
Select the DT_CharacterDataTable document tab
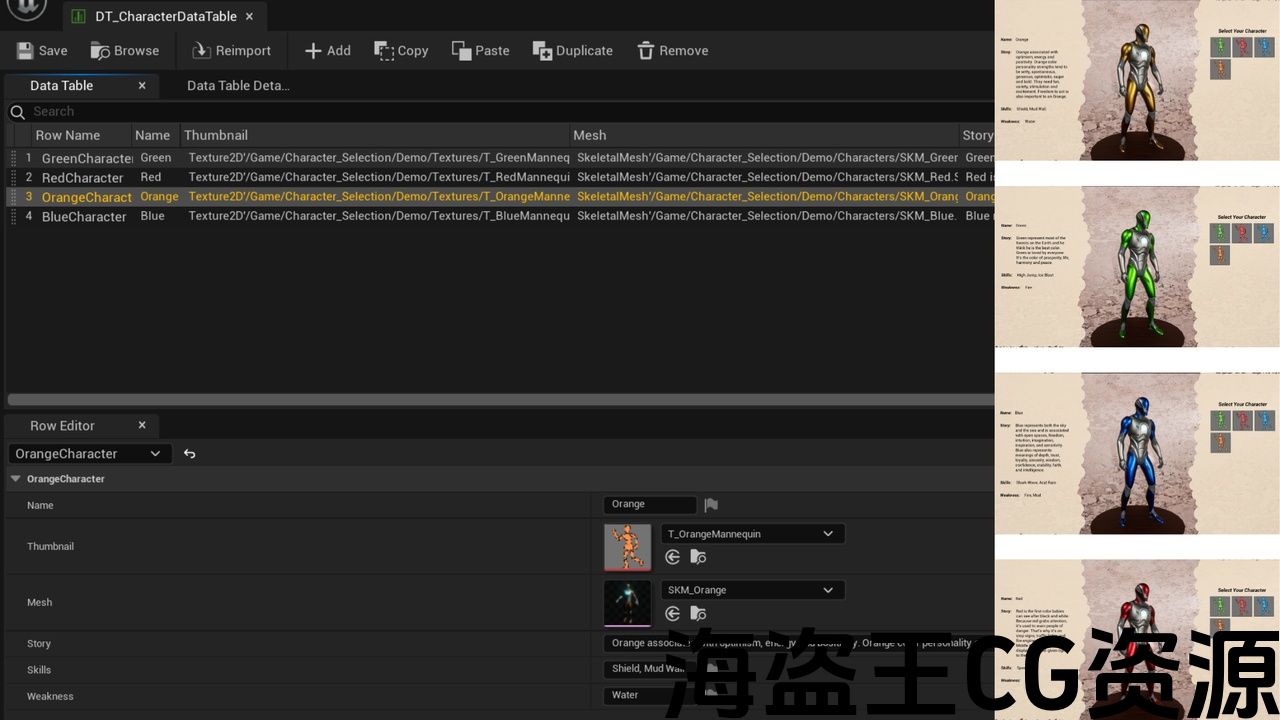pyautogui.click(x=165, y=17)
